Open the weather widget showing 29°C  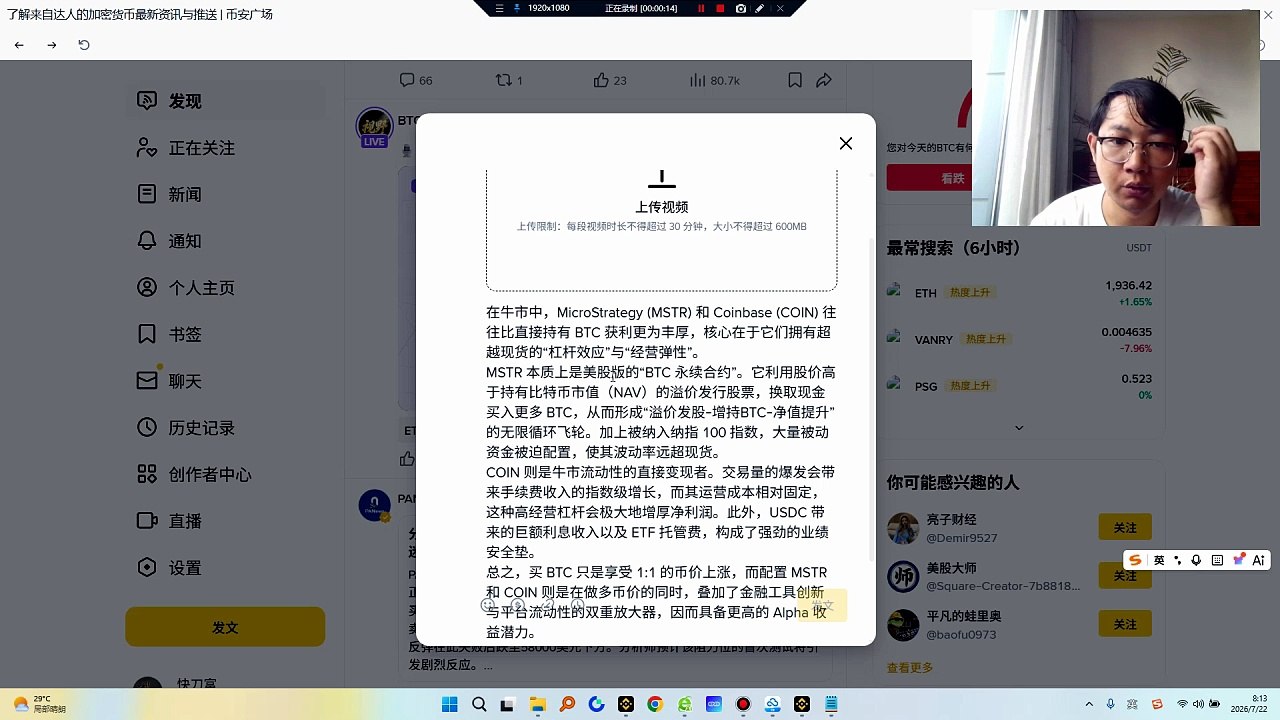click(40, 704)
